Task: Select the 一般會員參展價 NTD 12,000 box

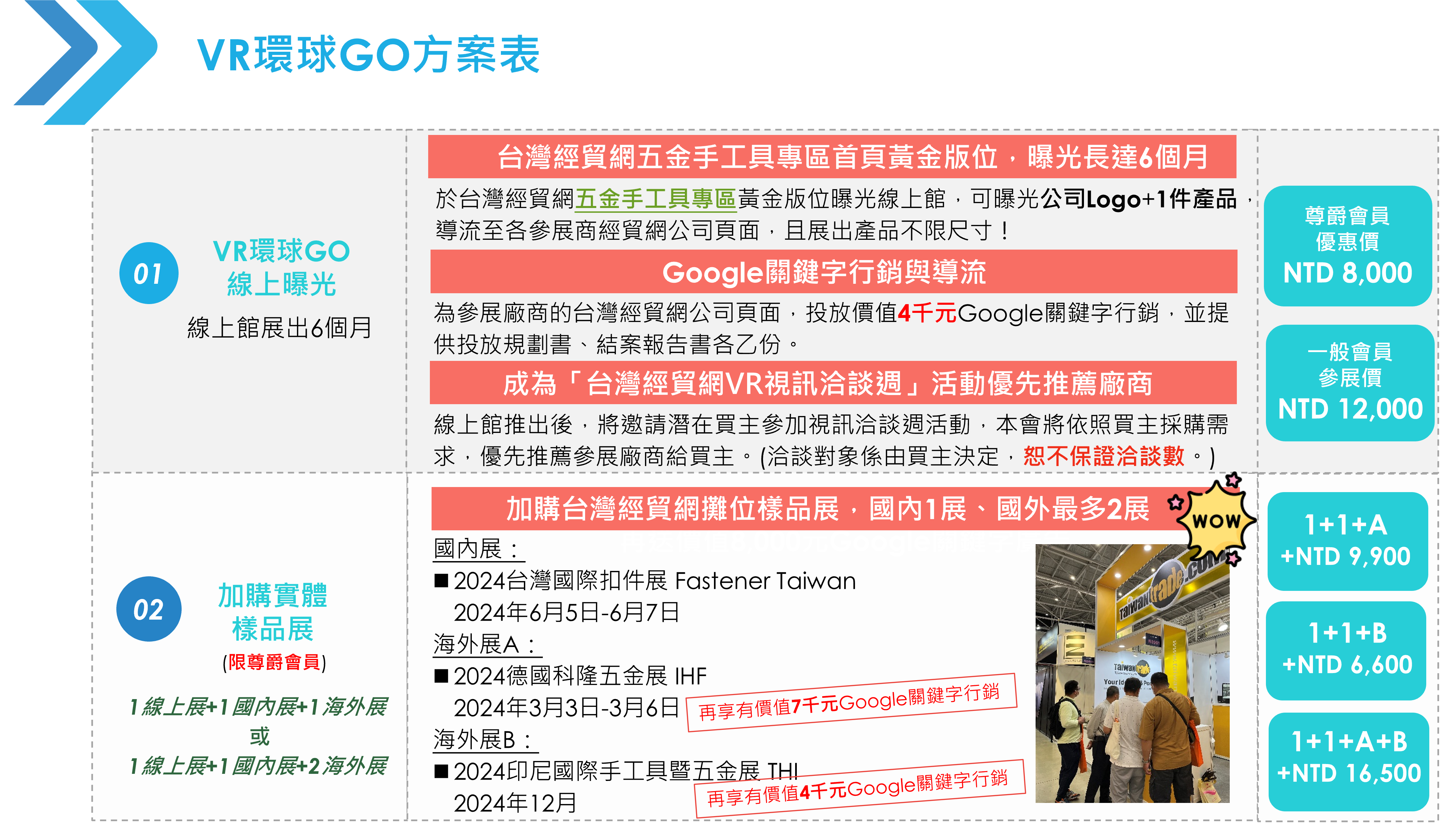Action: [1349, 383]
